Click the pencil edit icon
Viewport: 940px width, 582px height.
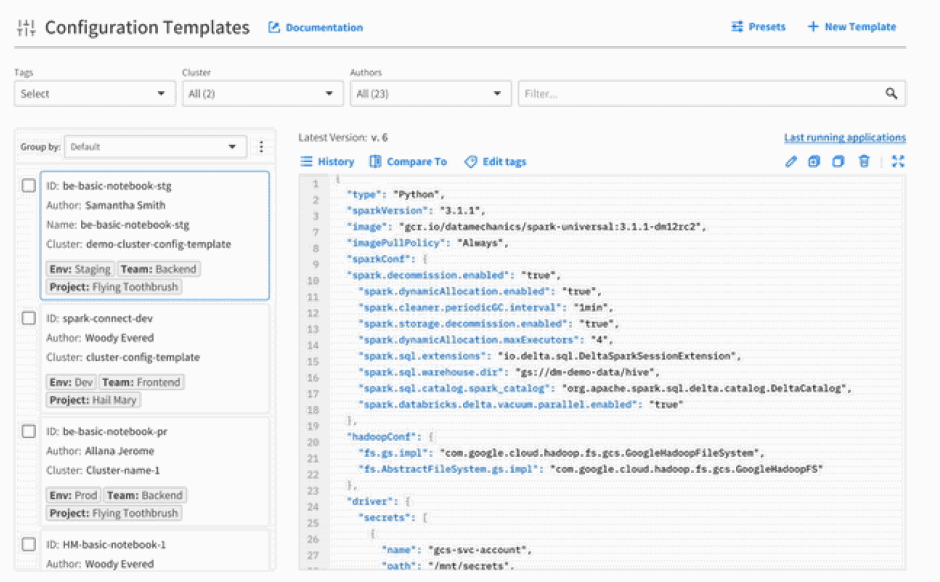791,161
